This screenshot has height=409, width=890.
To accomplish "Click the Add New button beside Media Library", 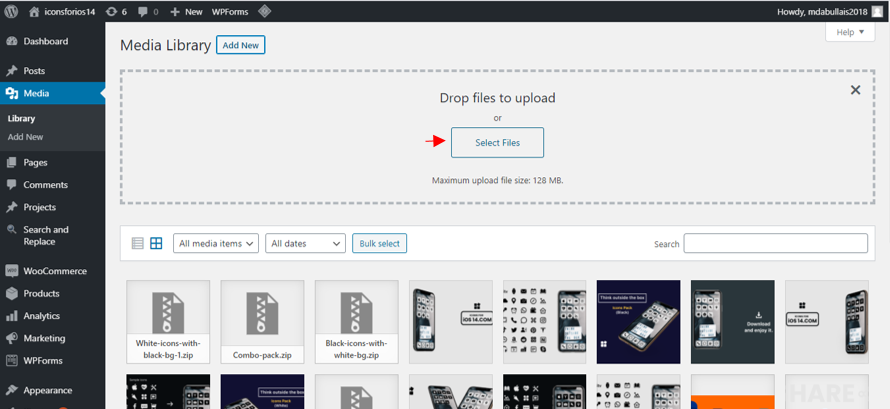I will (241, 45).
